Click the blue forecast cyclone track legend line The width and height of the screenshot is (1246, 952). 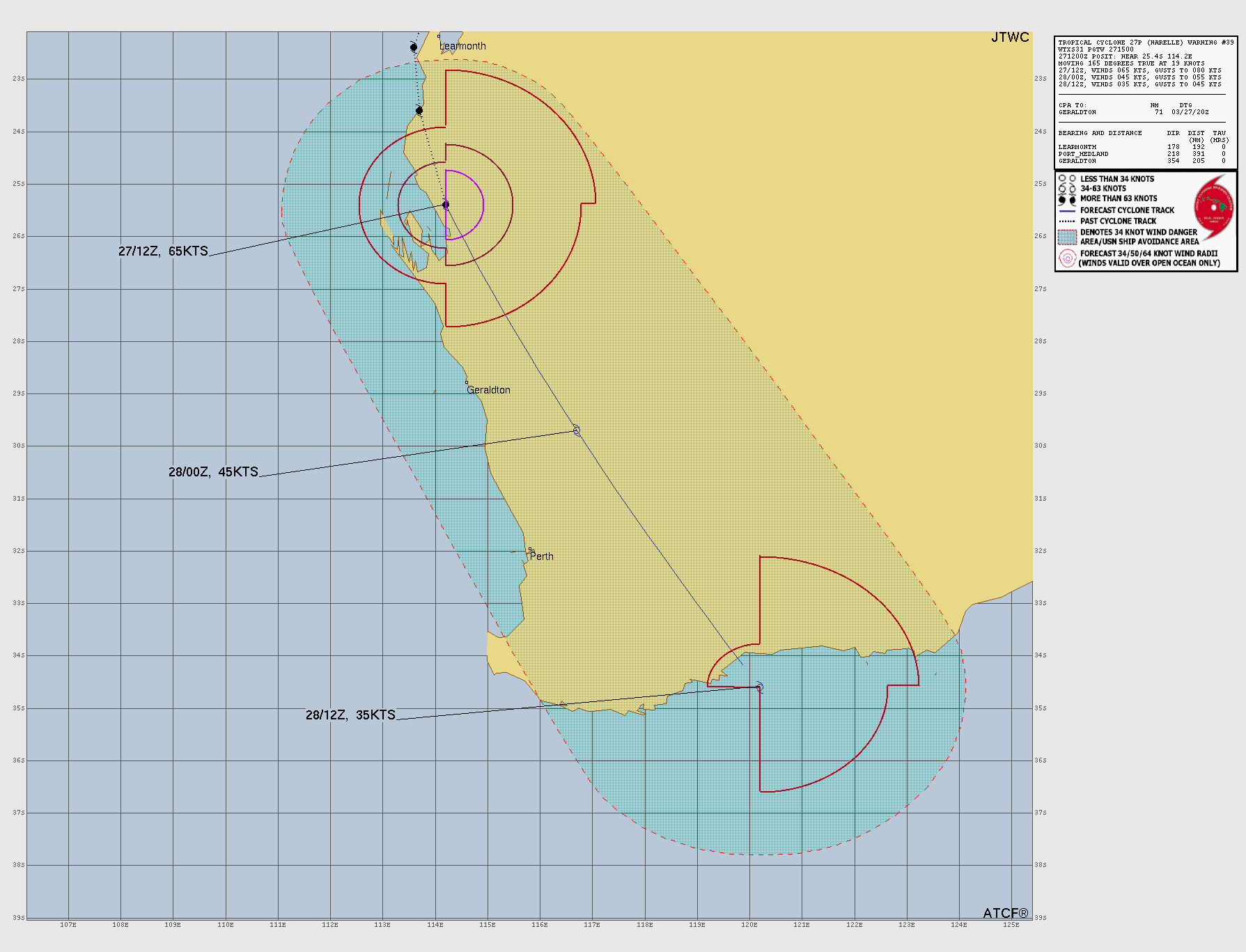(1067, 210)
